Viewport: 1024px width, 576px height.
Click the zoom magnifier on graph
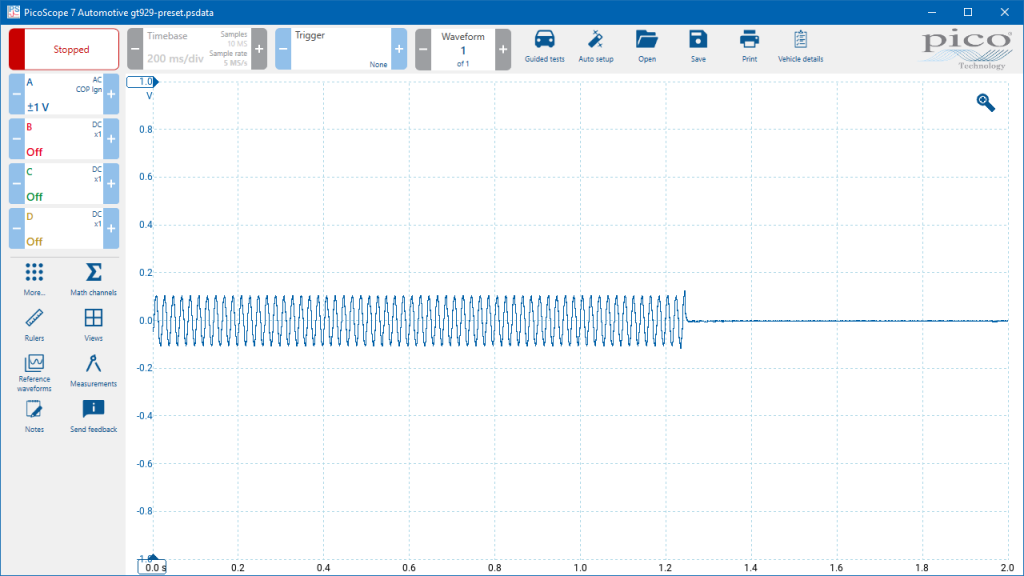985,102
